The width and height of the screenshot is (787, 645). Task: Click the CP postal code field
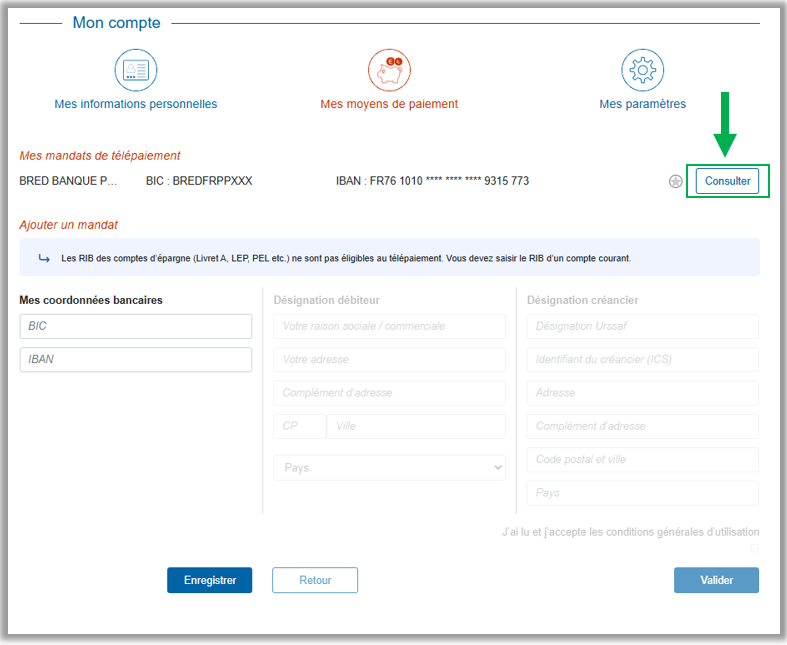pyautogui.click(x=299, y=426)
